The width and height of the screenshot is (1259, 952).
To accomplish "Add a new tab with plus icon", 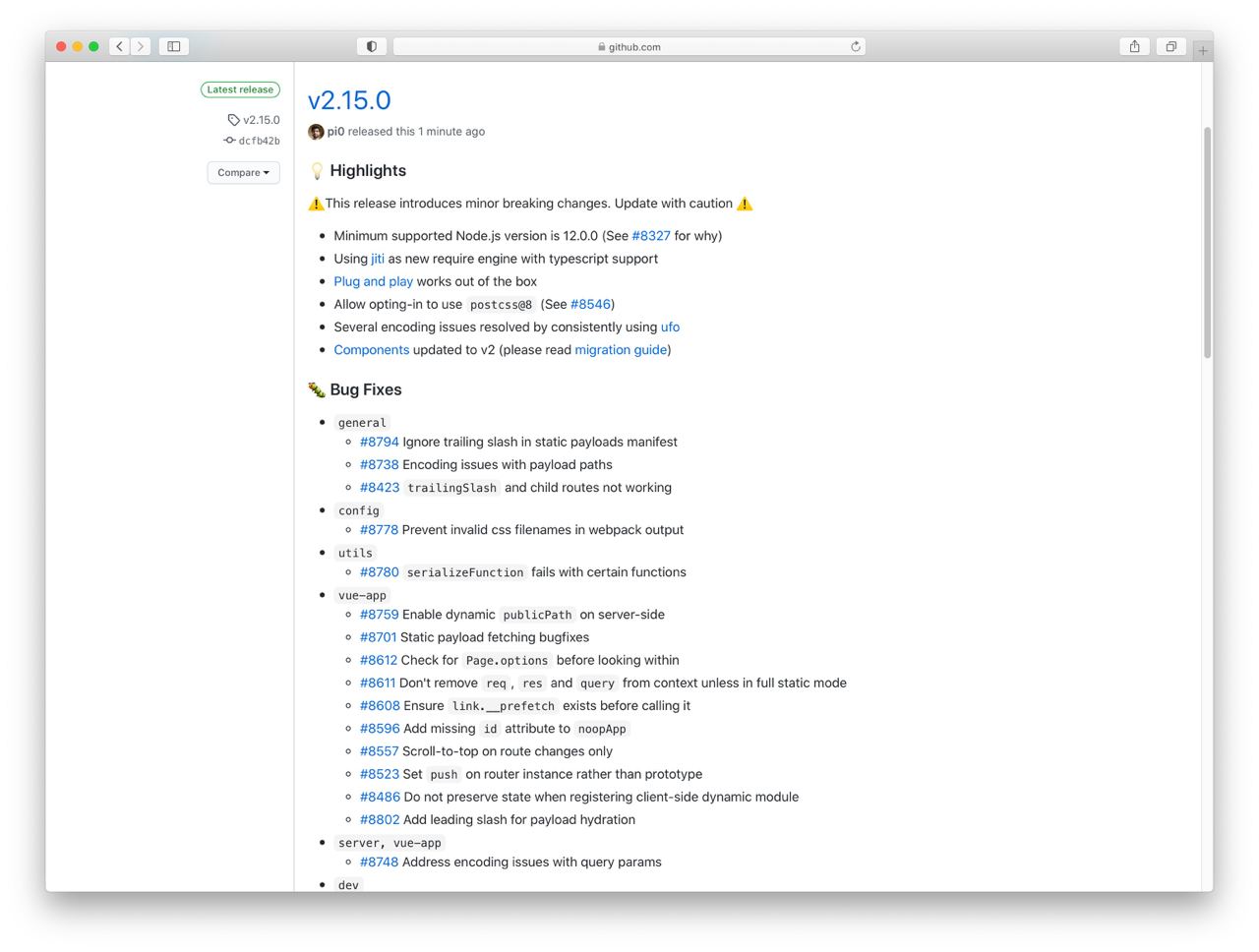I will [x=1203, y=50].
